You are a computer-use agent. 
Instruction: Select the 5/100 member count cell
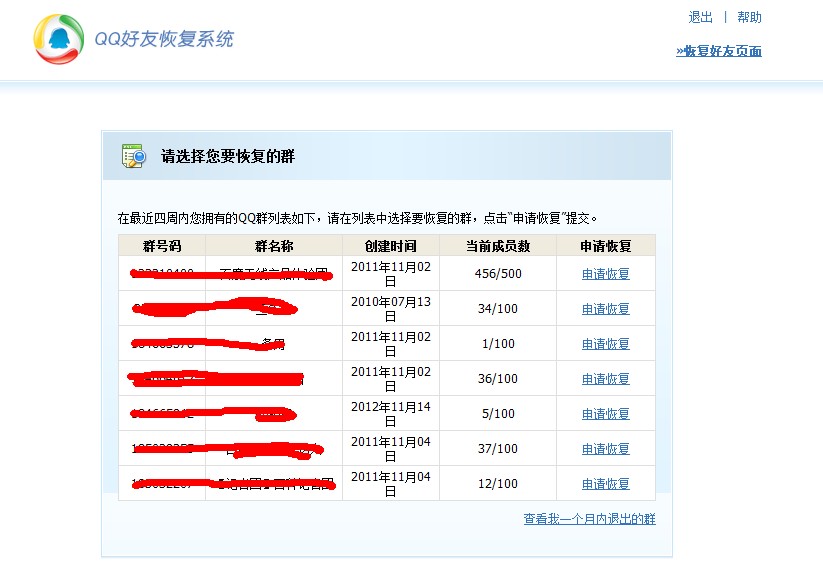pyautogui.click(x=498, y=414)
